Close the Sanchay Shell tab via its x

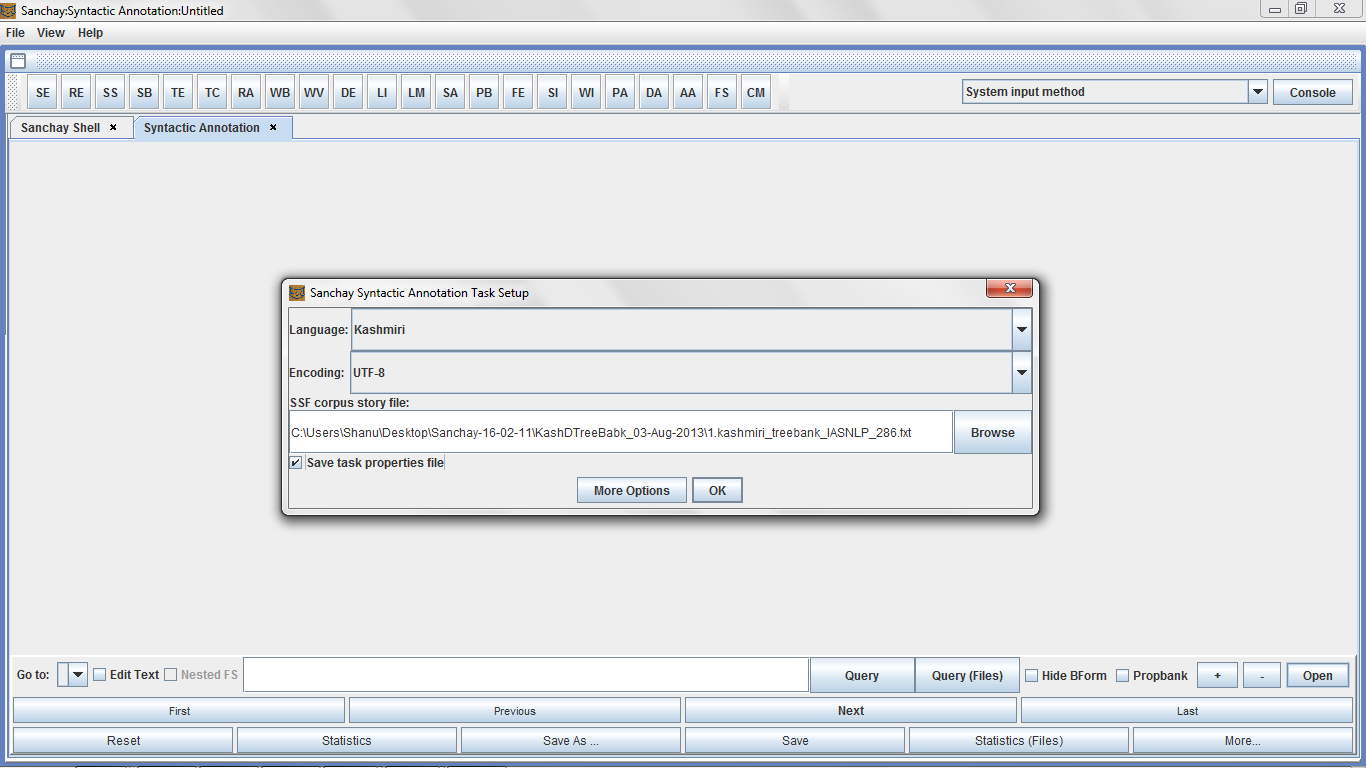pyautogui.click(x=113, y=127)
